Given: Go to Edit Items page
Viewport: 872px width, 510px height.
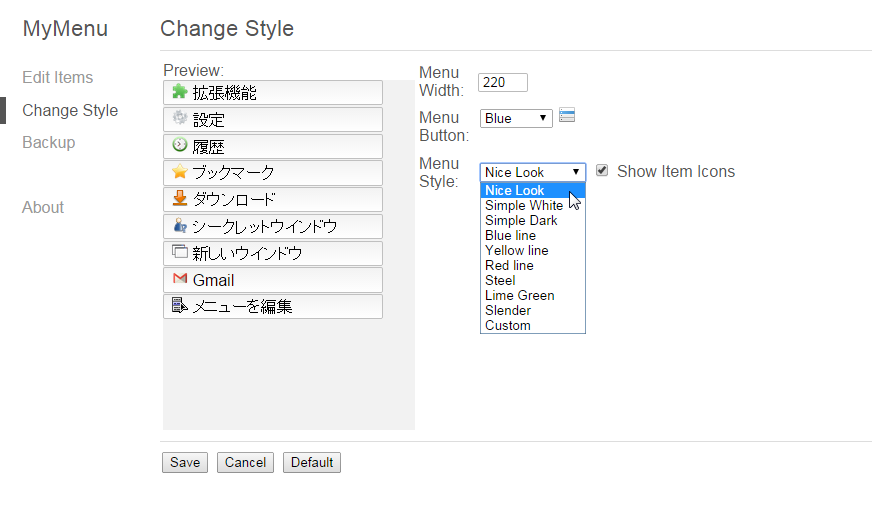Looking at the screenshot, I should 58,77.
